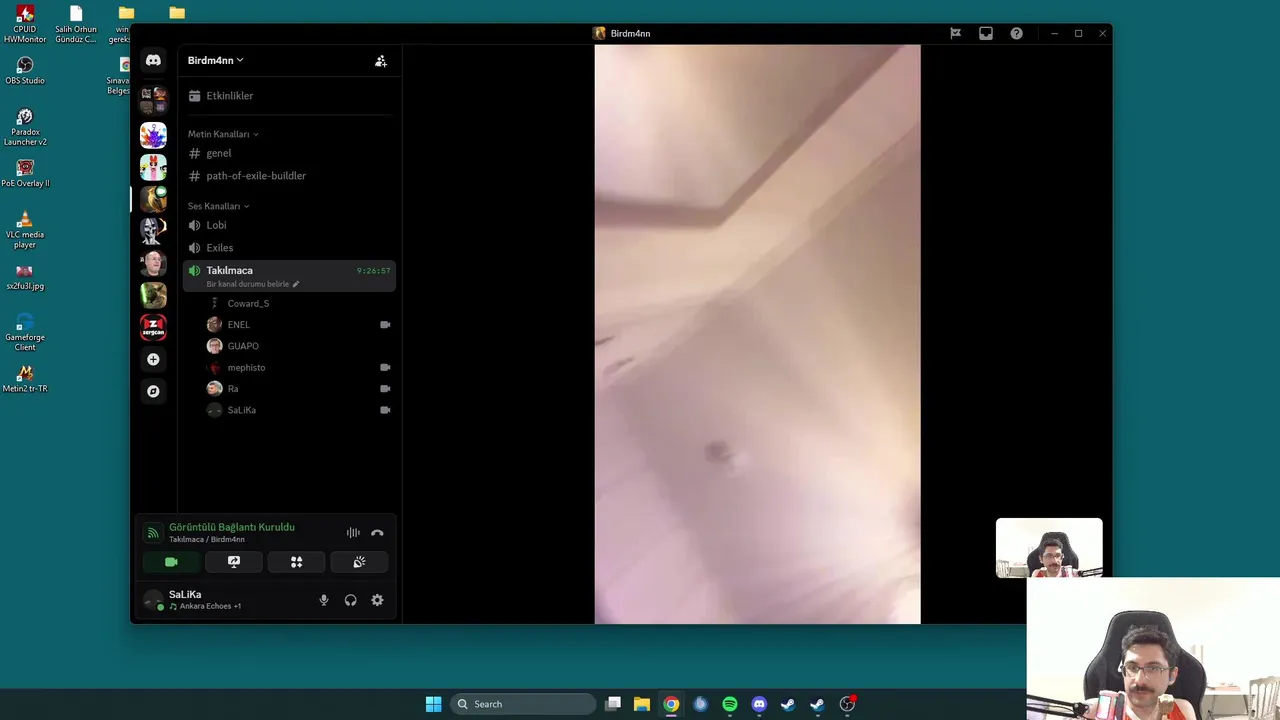
Task: Open the Windows Start button
Action: tap(433, 704)
